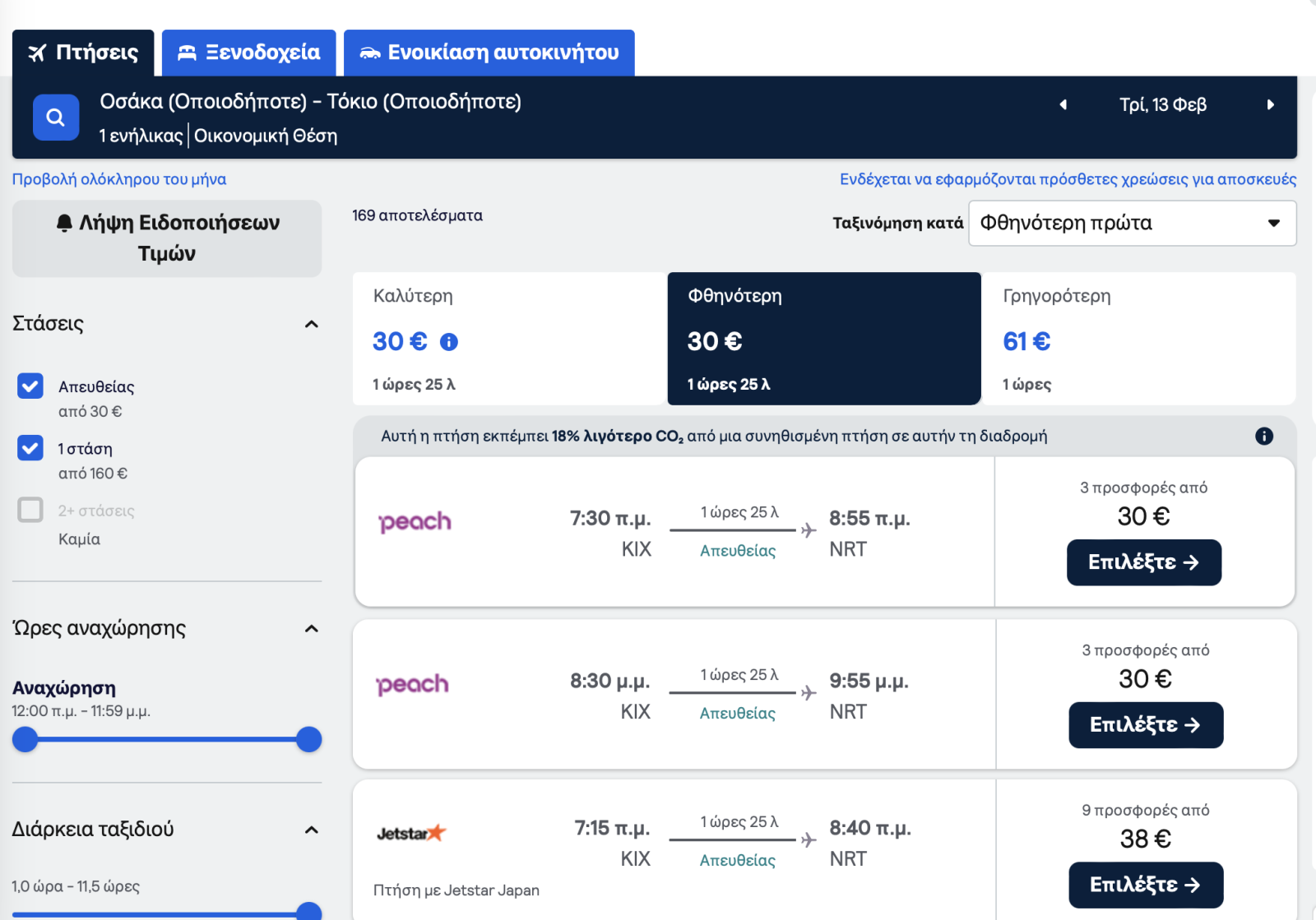Collapse the Ώρες αναχώρησης section
The image size is (1316, 920).
(x=311, y=629)
